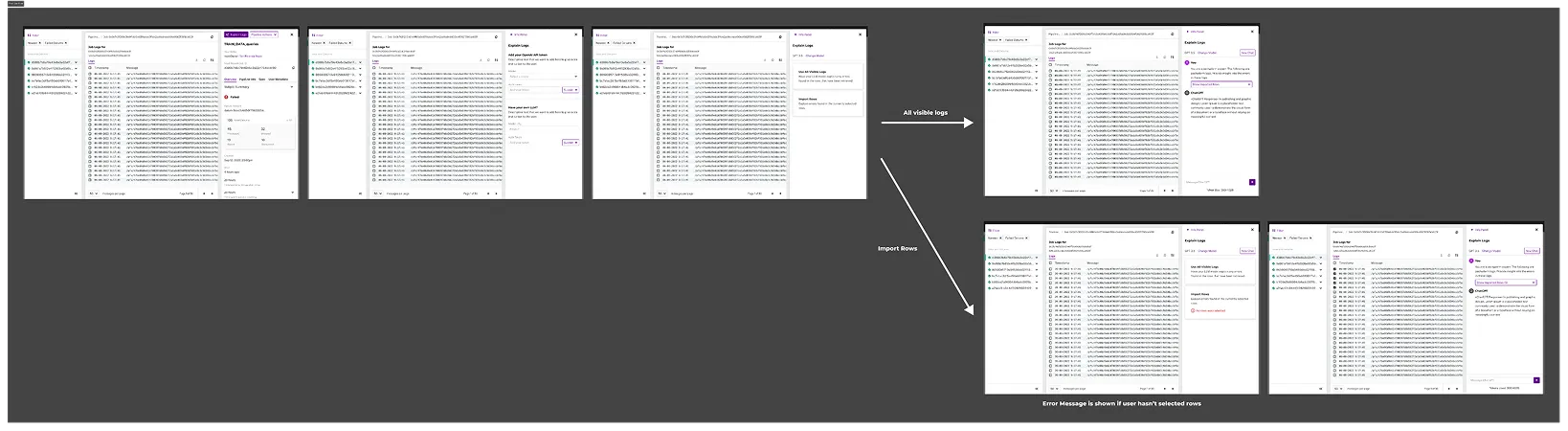1568x431 pixels.
Task: Open messages-per-page dropdown in first frame
Action: pos(94,193)
